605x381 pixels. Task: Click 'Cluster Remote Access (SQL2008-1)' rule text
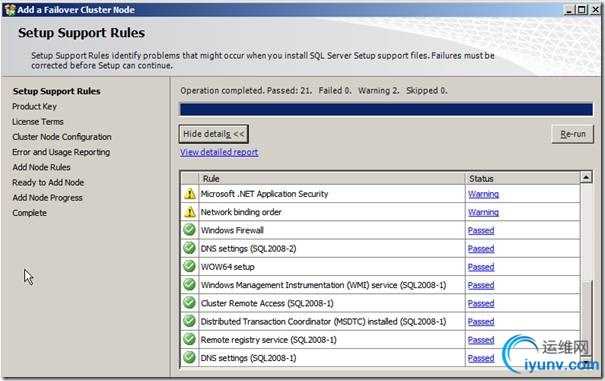click(x=267, y=303)
